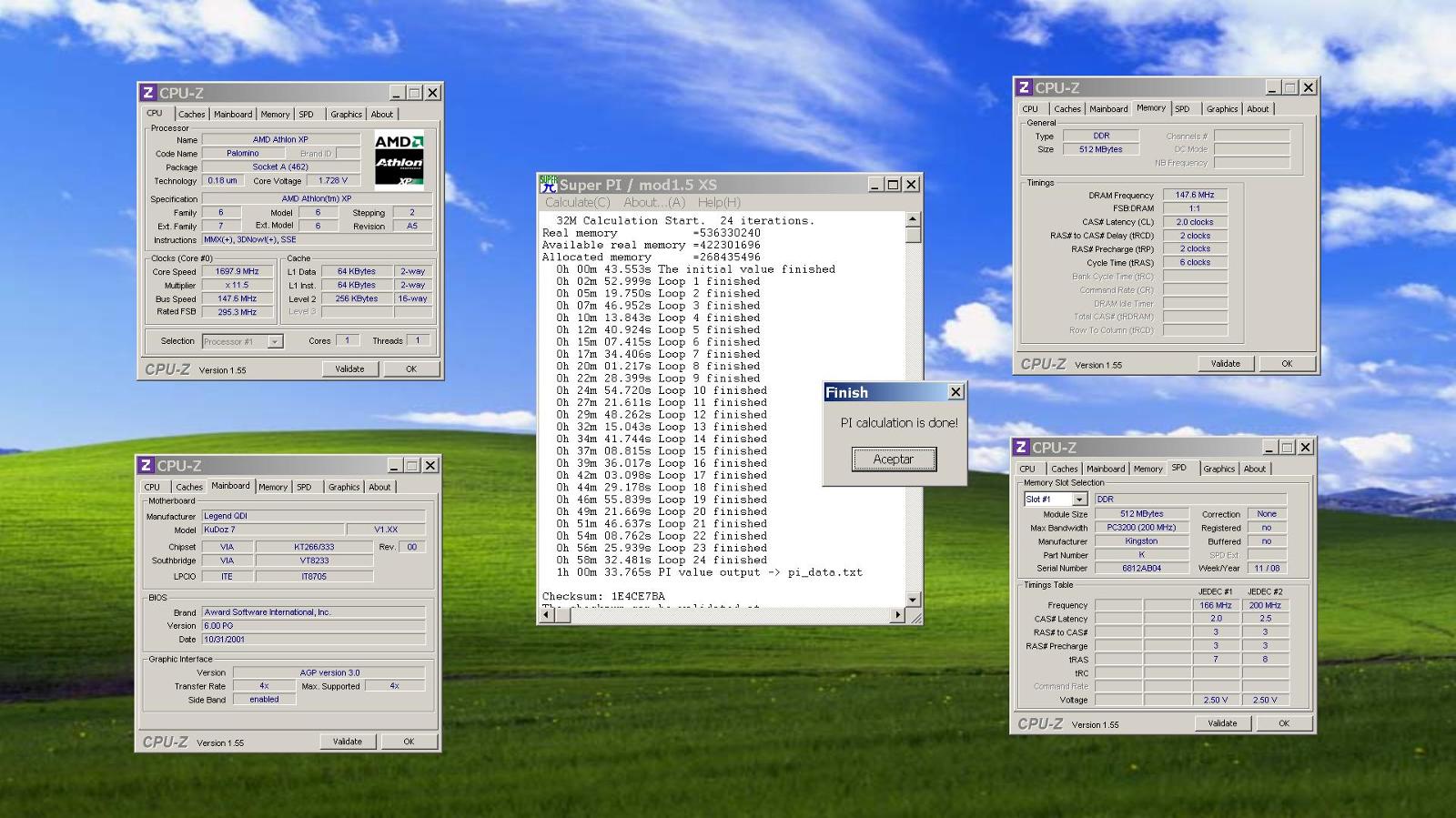Viewport: 1456px width, 818px height.
Task: Switch to Memory tab in CPU window
Action: pyautogui.click(x=275, y=115)
